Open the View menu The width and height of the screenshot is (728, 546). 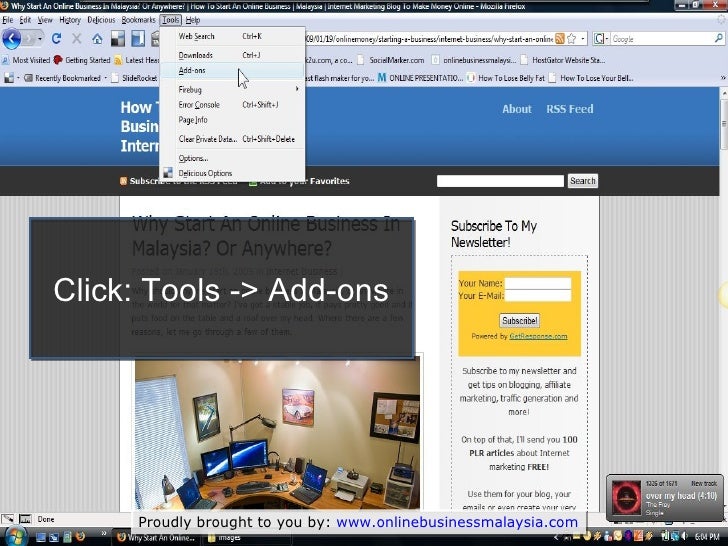[45, 20]
